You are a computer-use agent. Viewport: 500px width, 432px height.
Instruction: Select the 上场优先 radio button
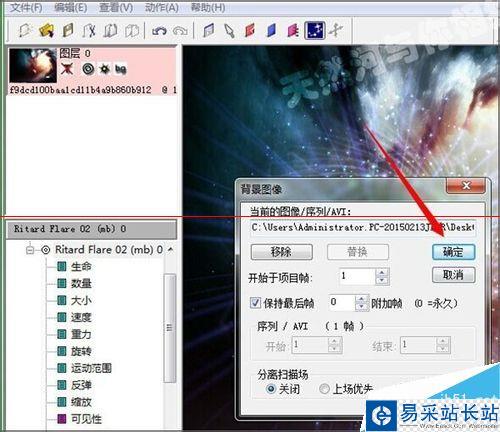coord(324,389)
